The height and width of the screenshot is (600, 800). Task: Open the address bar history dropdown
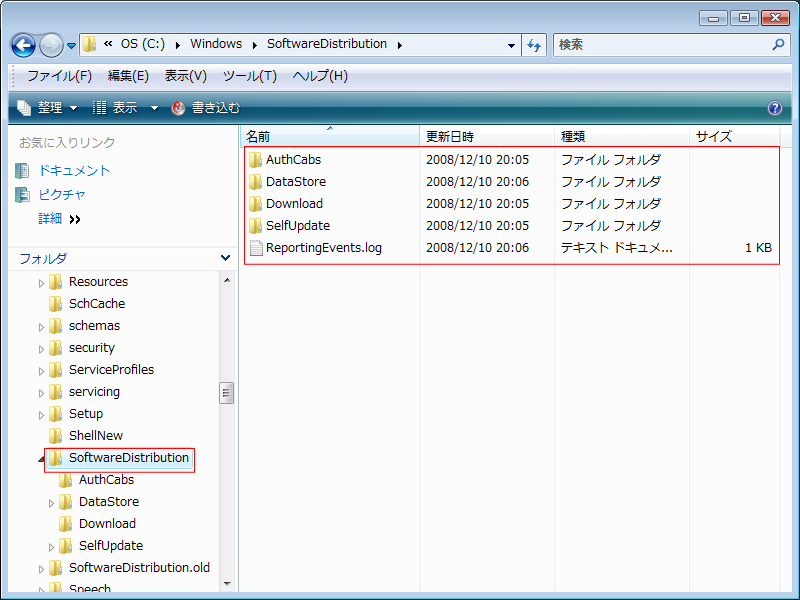click(x=511, y=45)
